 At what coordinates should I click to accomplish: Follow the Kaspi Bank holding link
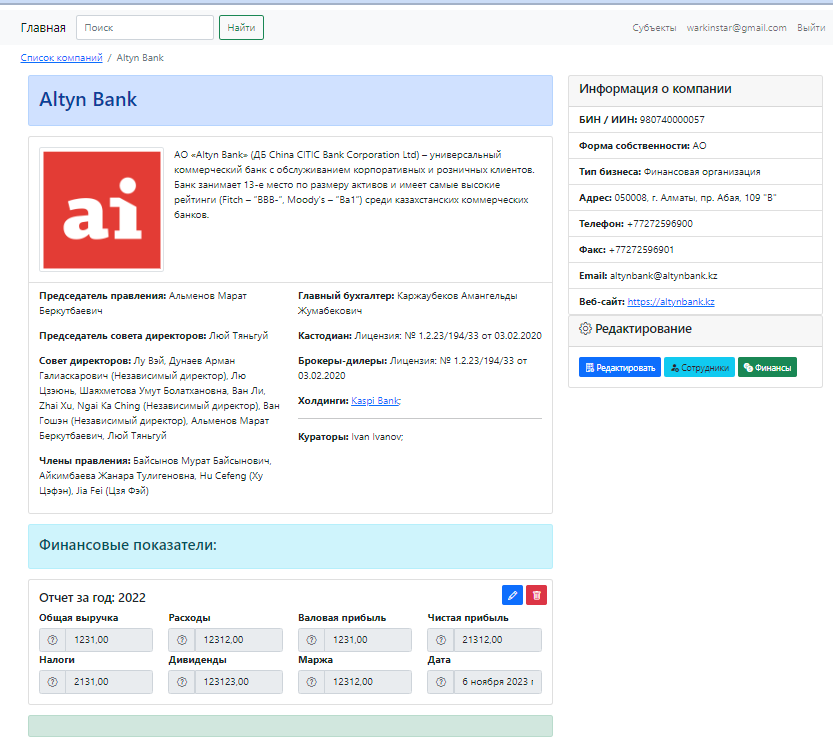(x=376, y=401)
